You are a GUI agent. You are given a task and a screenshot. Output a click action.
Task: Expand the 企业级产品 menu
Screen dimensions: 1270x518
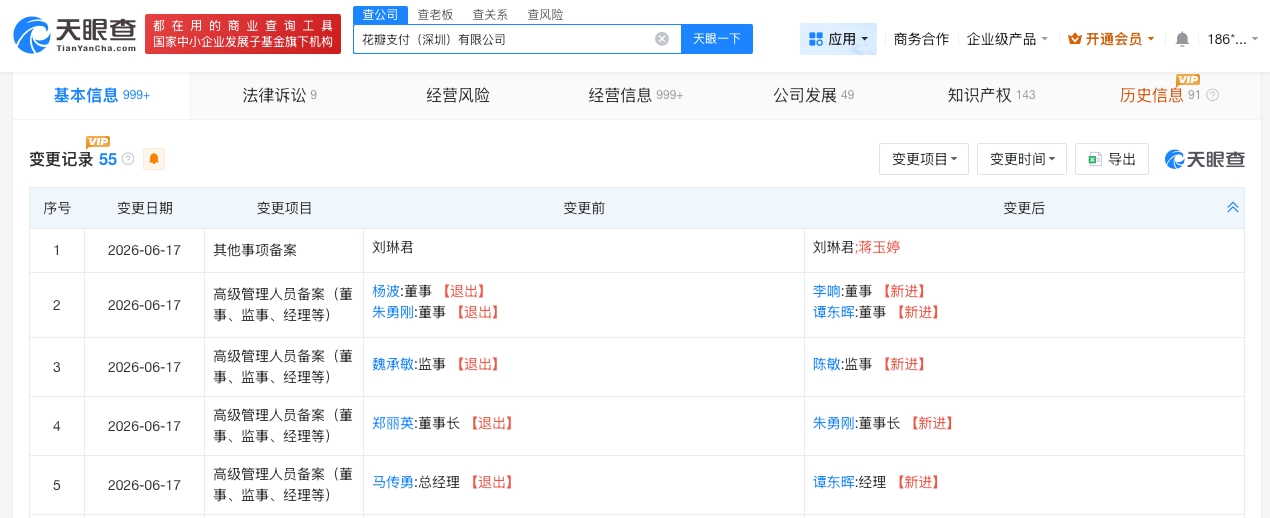(1008, 39)
